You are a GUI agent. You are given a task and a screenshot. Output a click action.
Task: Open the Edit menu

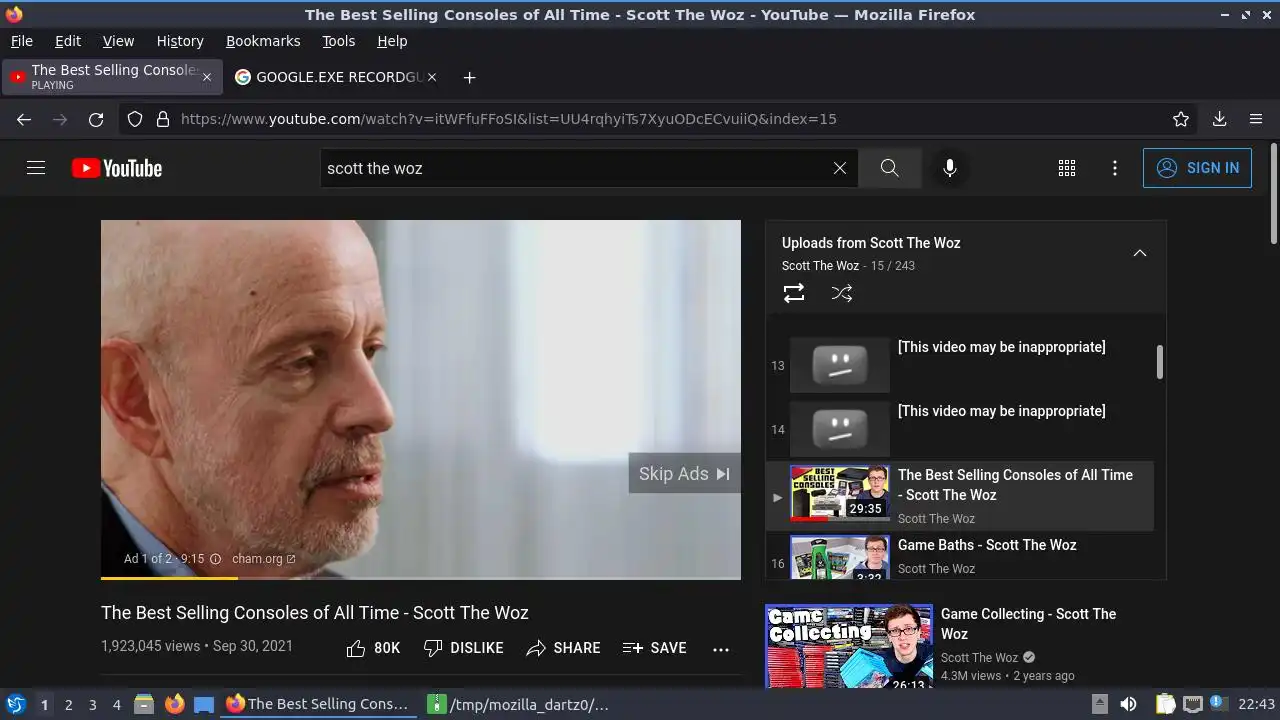[x=68, y=41]
